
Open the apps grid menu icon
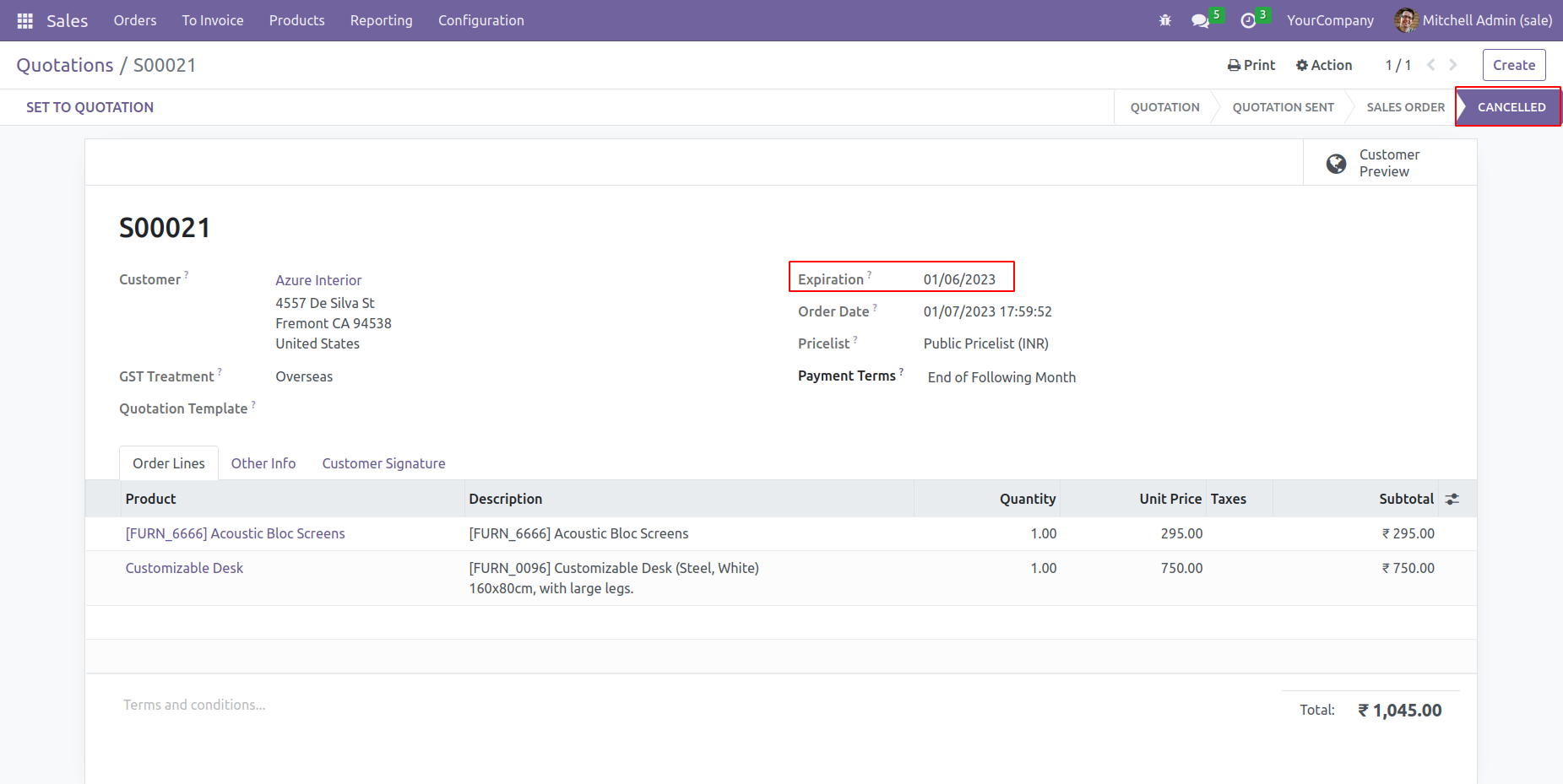(25, 20)
